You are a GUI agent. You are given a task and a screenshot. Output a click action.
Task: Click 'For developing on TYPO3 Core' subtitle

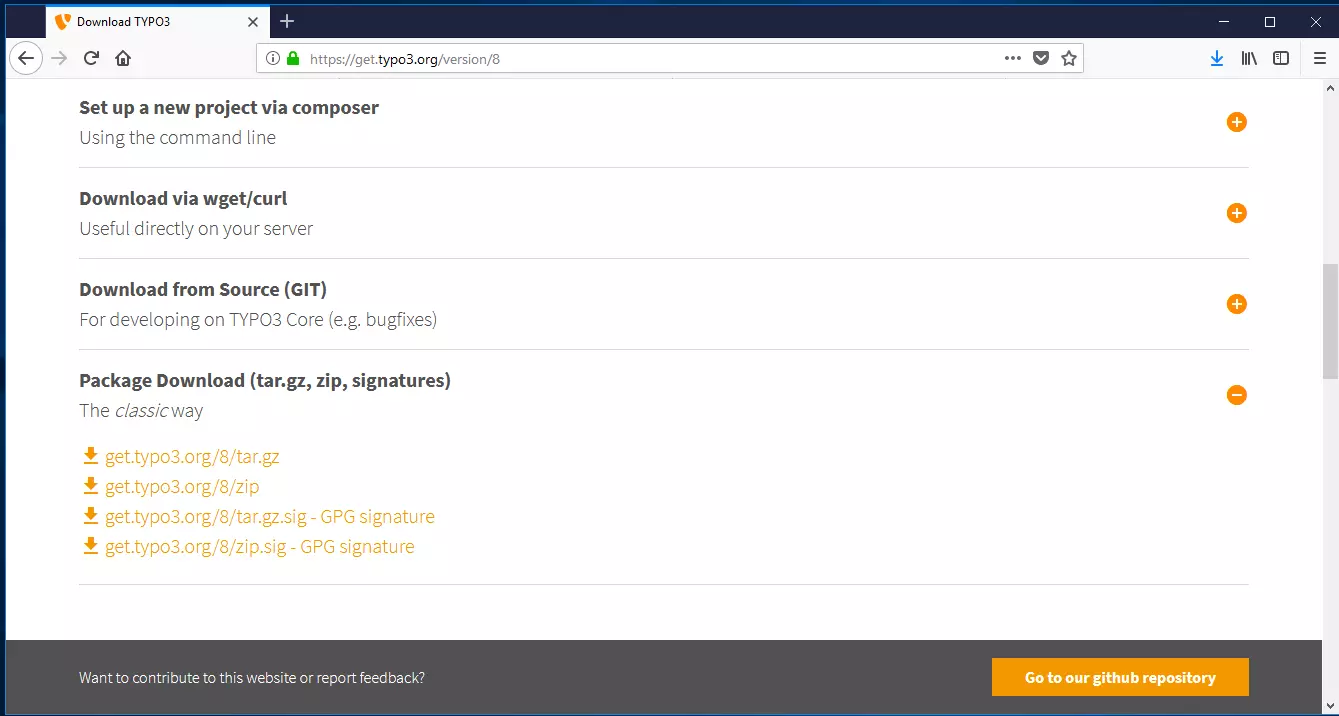[258, 320]
